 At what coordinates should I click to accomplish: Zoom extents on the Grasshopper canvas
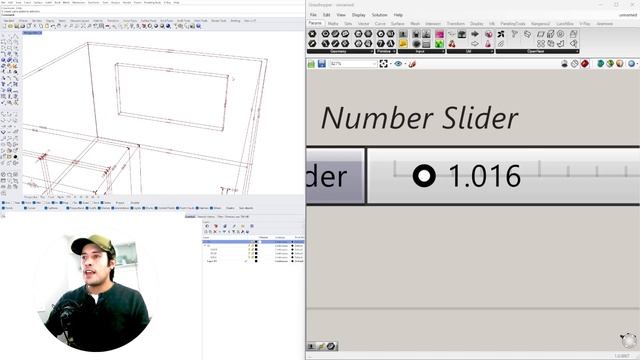point(384,64)
